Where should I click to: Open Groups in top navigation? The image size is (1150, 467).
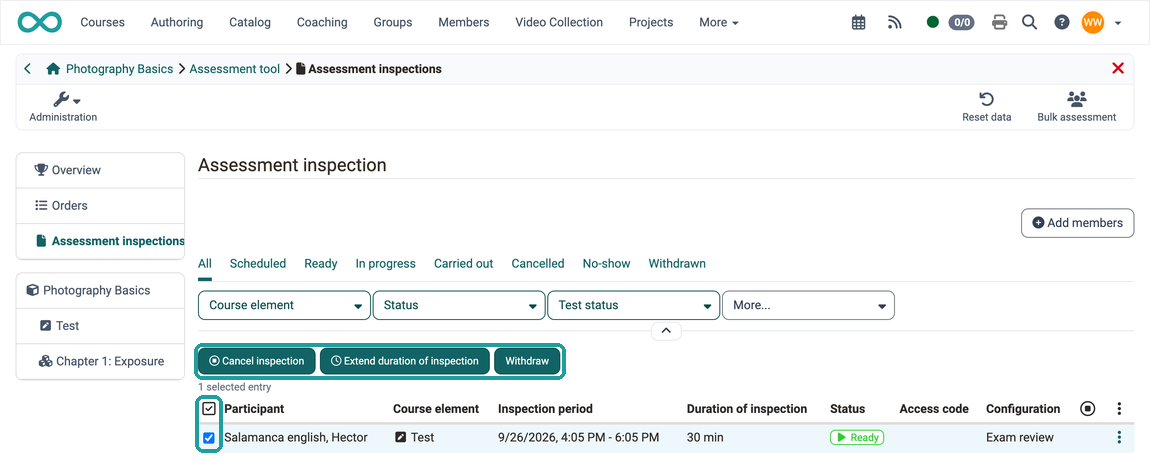392,22
